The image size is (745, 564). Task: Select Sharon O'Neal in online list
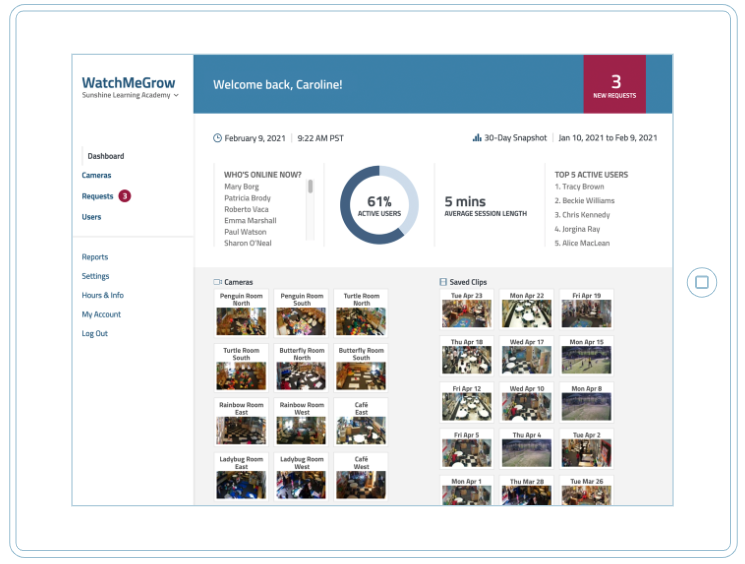(248, 243)
